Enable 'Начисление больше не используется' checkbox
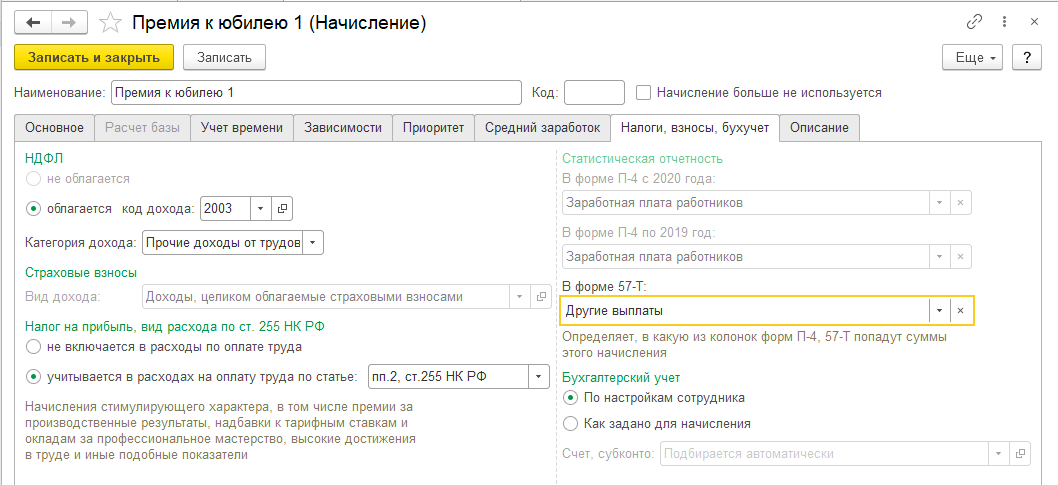The image size is (1058, 485). coord(644,92)
